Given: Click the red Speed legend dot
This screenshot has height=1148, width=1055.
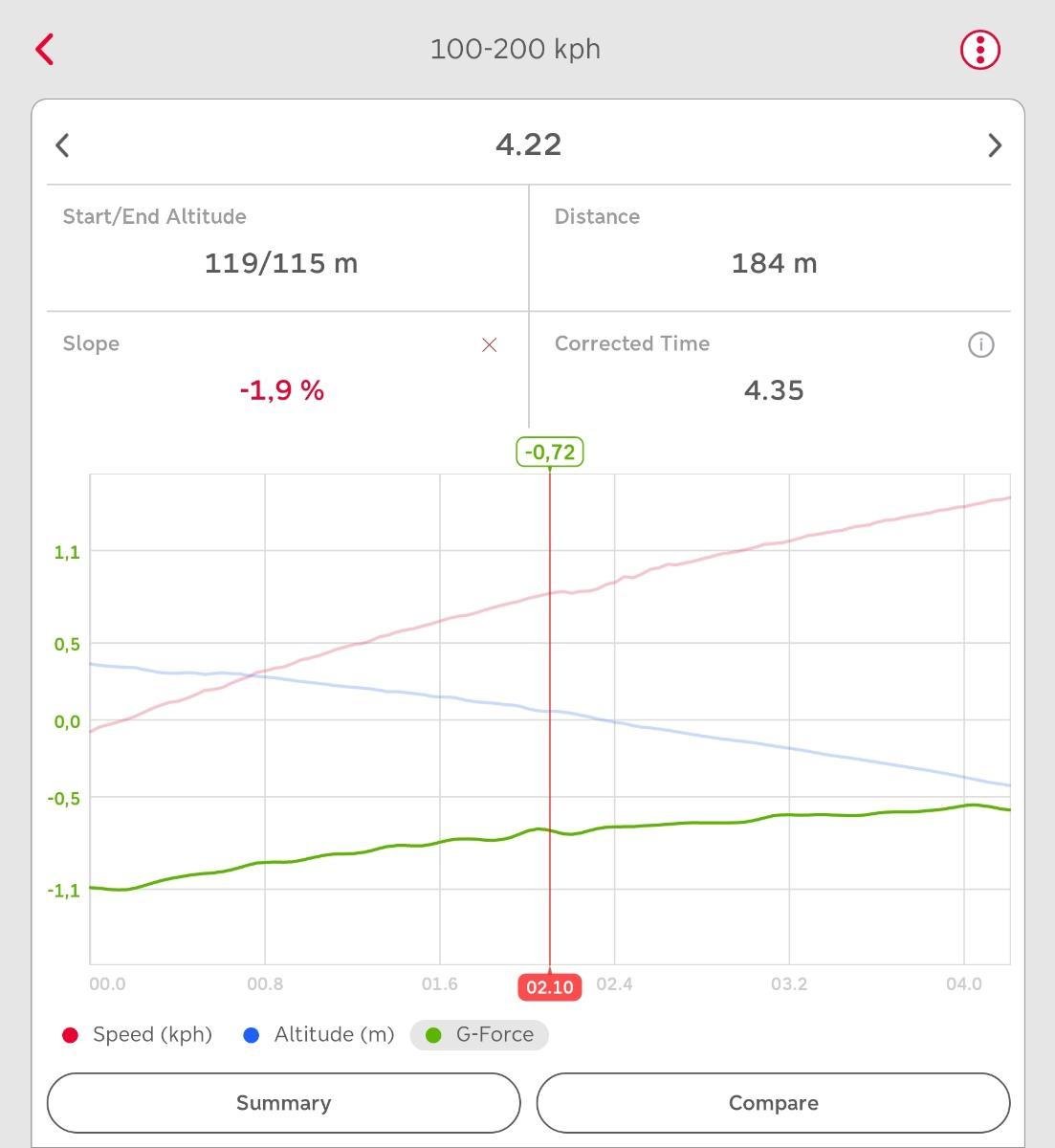Looking at the screenshot, I should (x=70, y=1035).
